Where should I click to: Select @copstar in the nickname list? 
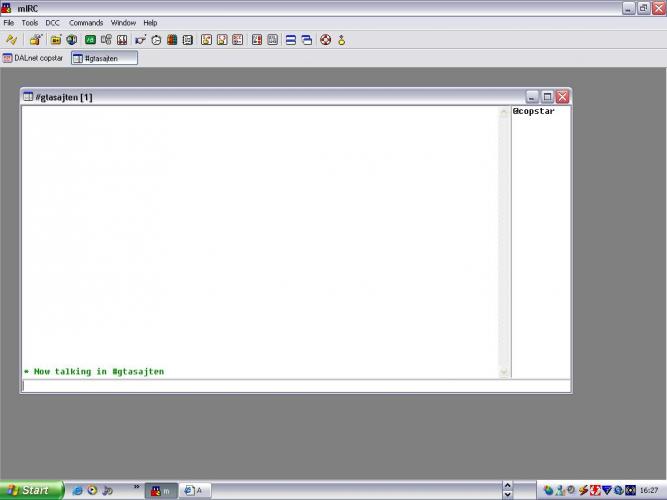click(534, 111)
